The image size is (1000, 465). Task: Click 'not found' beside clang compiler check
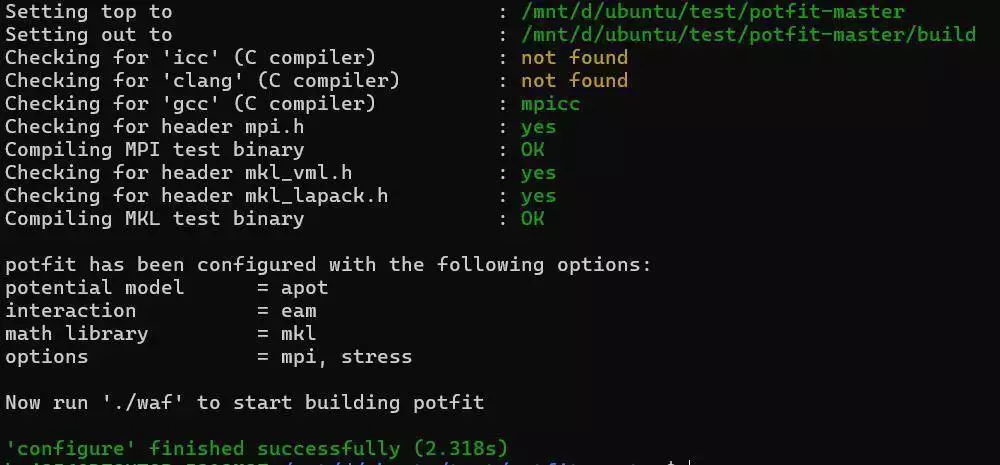(x=574, y=80)
